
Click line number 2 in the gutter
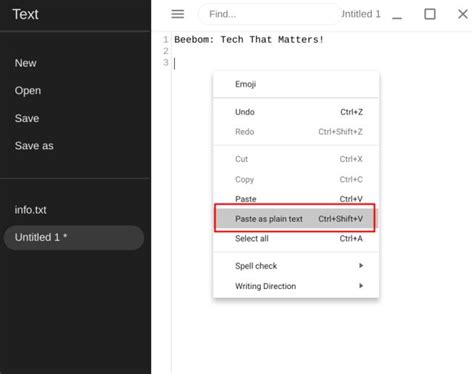coord(166,51)
